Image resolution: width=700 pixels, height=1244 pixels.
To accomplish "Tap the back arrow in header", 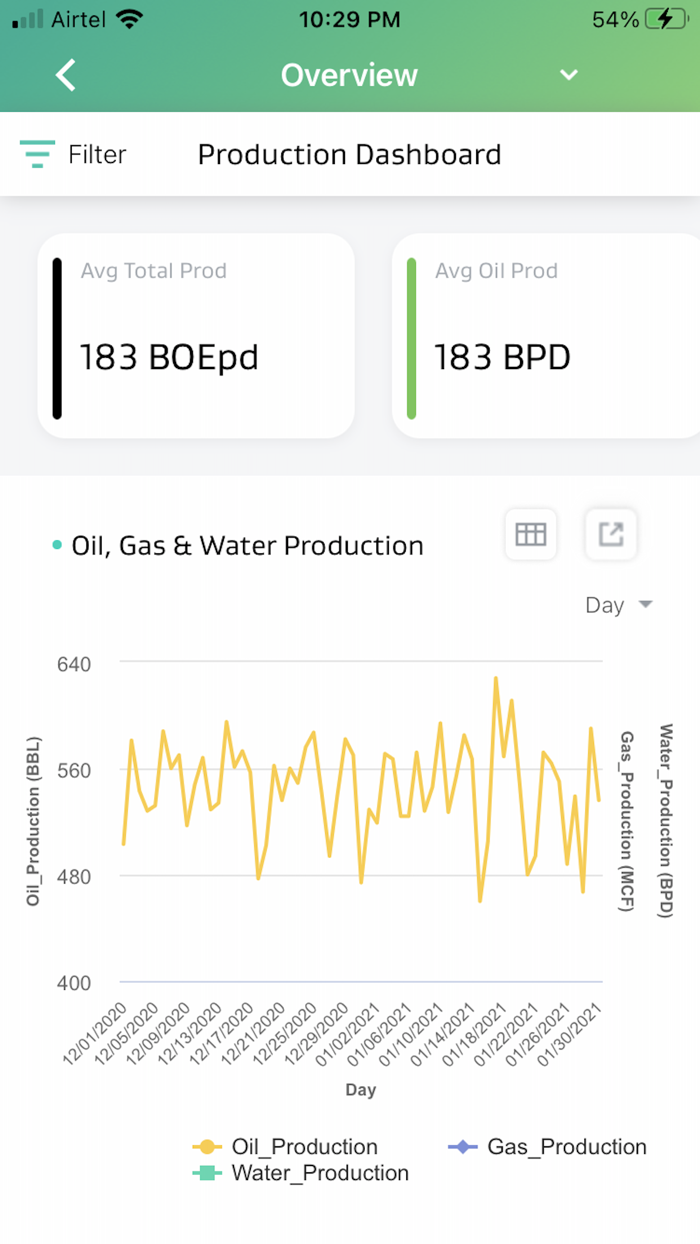I will pos(66,75).
